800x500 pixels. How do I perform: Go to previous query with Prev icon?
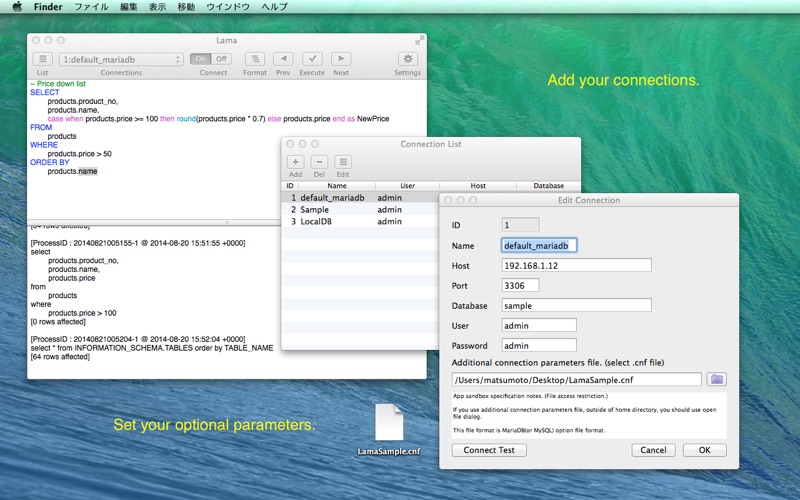click(283, 59)
